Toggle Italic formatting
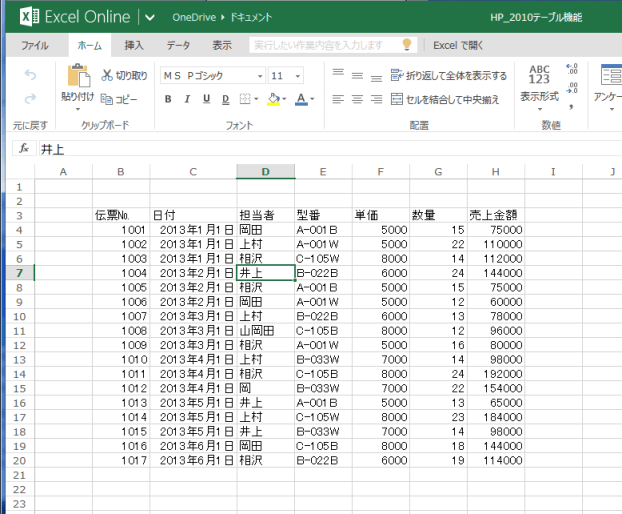The width and height of the screenshot is (622, 514). pos(186,99)
